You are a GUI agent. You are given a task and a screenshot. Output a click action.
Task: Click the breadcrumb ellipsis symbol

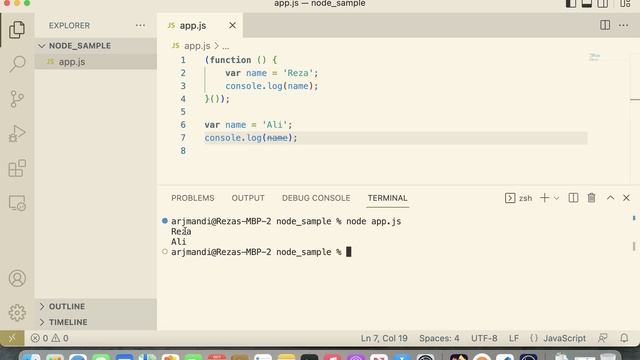click(226, 46)
